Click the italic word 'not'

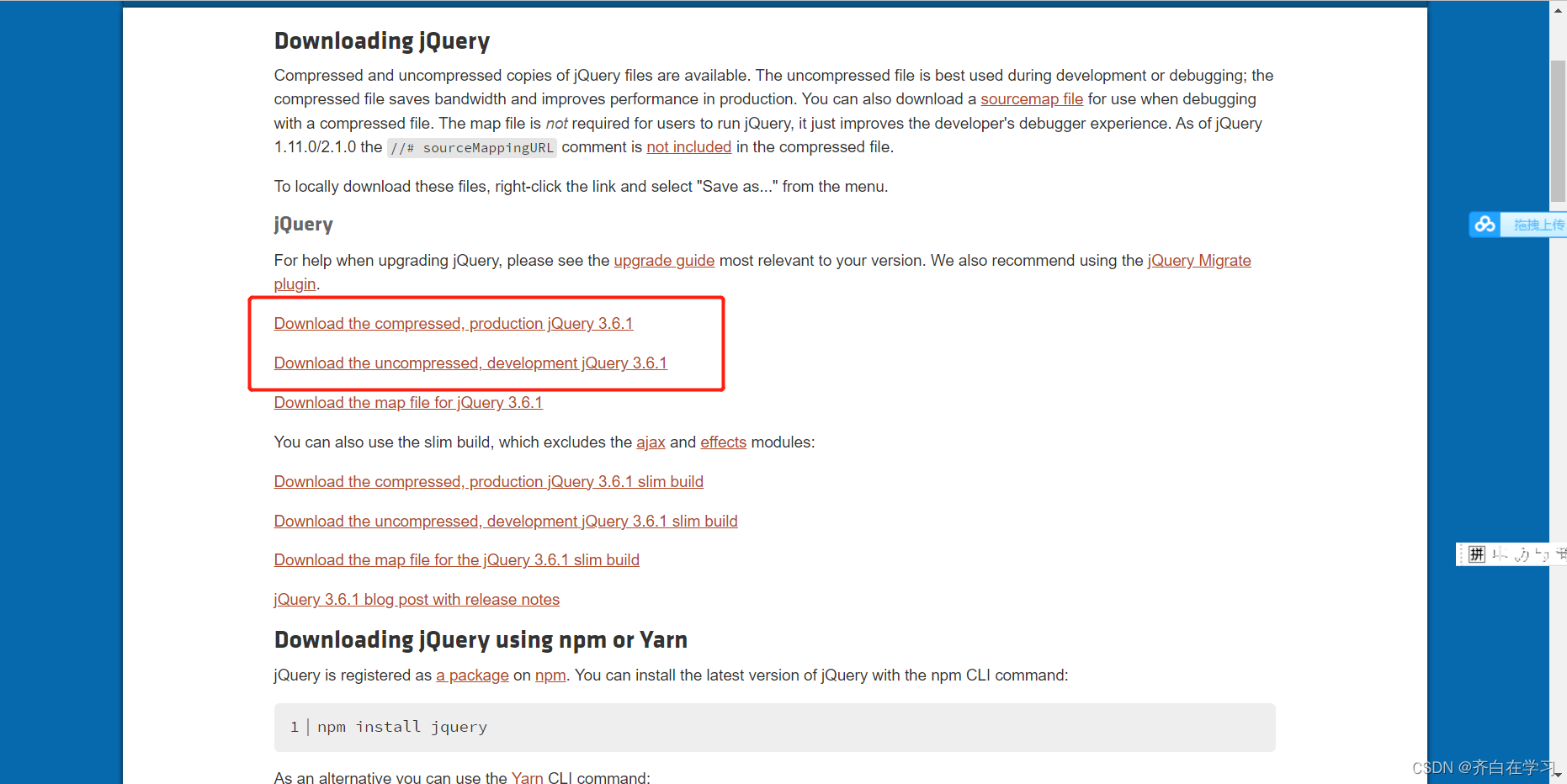tap(556, 124)
